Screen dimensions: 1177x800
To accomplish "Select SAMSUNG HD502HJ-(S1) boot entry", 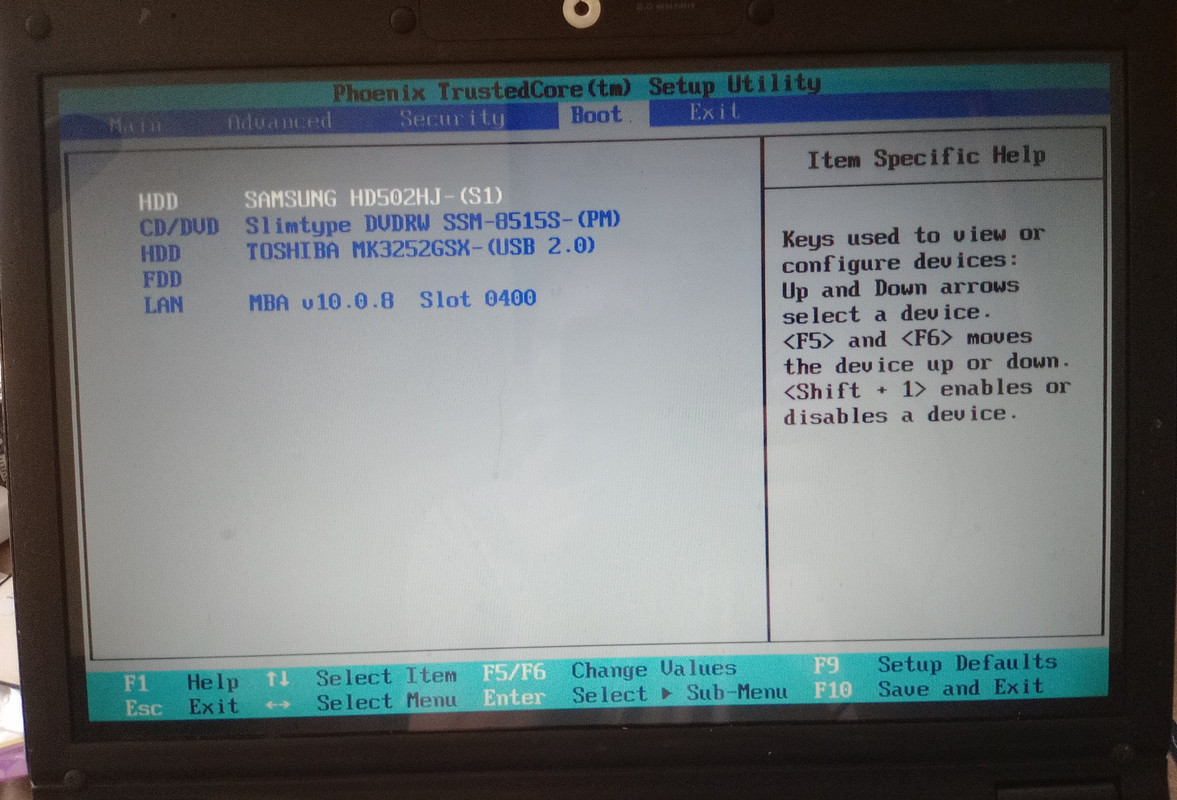I will tap(373, 197).
